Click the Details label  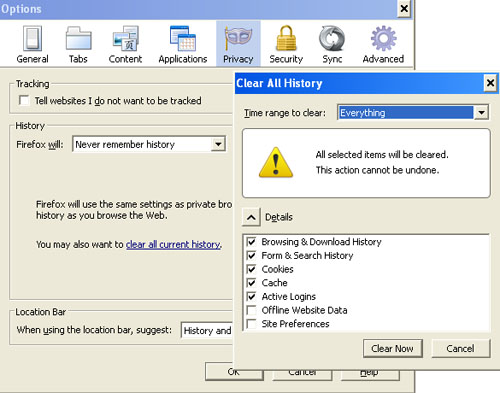pyautogui.click(x=279, y=217)
